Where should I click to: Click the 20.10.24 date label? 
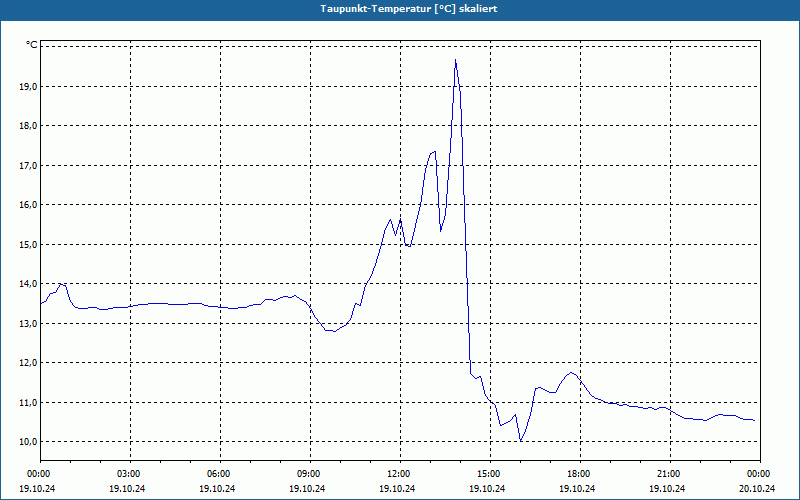tap(757, 488)
